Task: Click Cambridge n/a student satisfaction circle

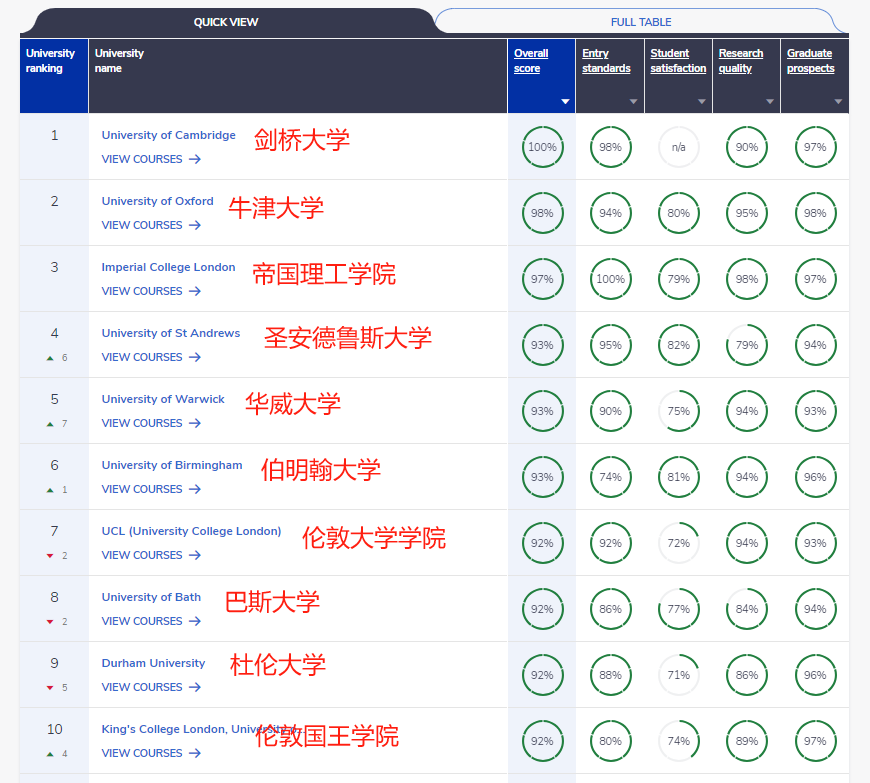Action: point(679,147)
